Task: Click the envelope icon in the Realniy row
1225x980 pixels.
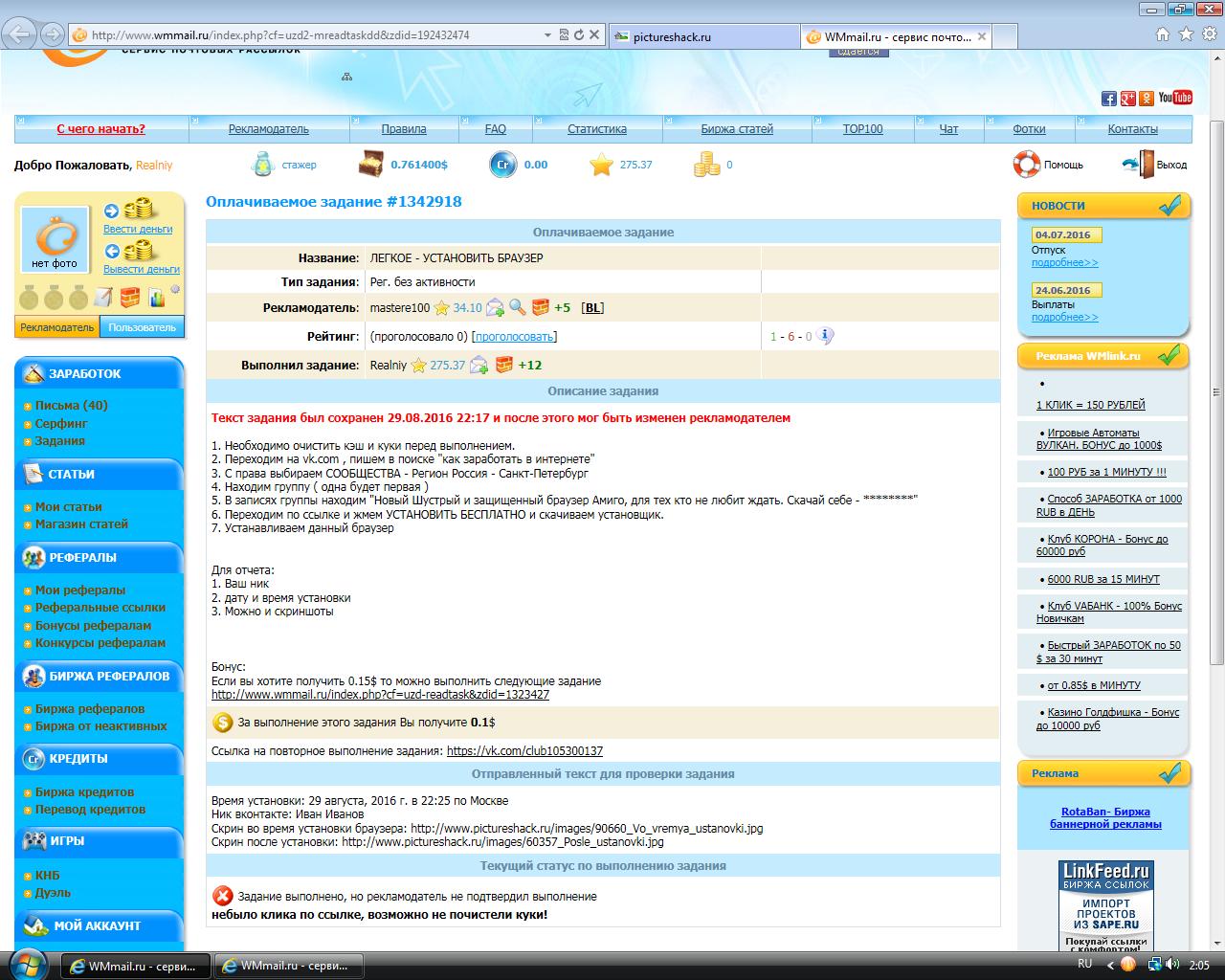Action: click(x=479, y=365)
